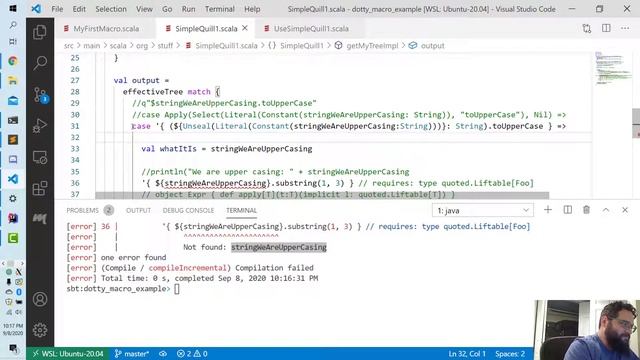Open the Windows Start menu
640x360 pixels.
(13, 8)
